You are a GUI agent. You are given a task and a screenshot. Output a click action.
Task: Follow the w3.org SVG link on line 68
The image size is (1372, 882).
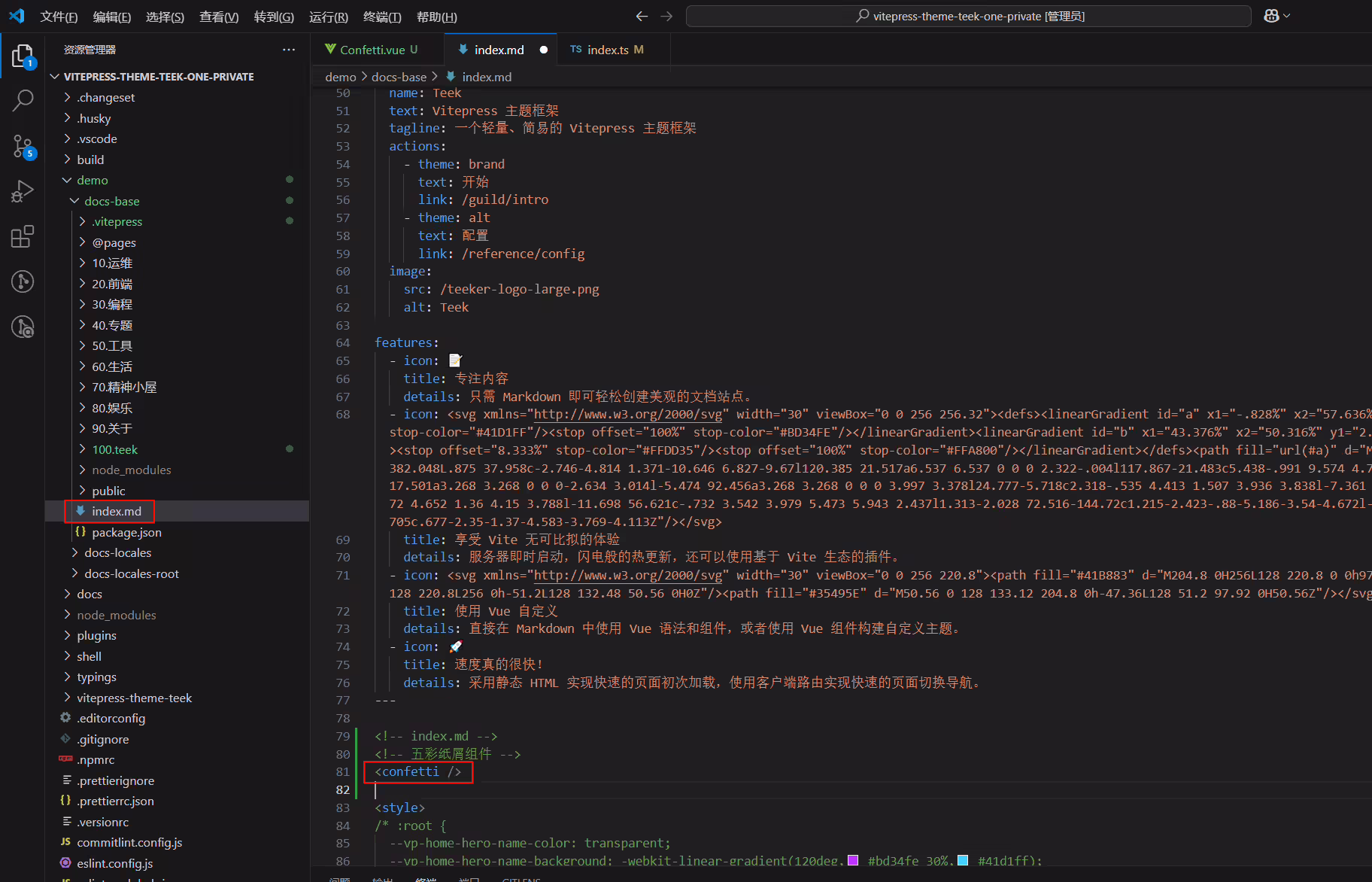point(627,414)
